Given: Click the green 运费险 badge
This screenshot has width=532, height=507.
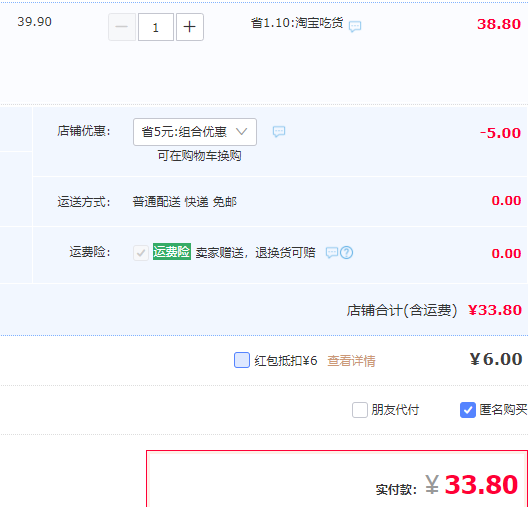Looking at the screenshot, I should pyautogui.click(x=172, y=252).
